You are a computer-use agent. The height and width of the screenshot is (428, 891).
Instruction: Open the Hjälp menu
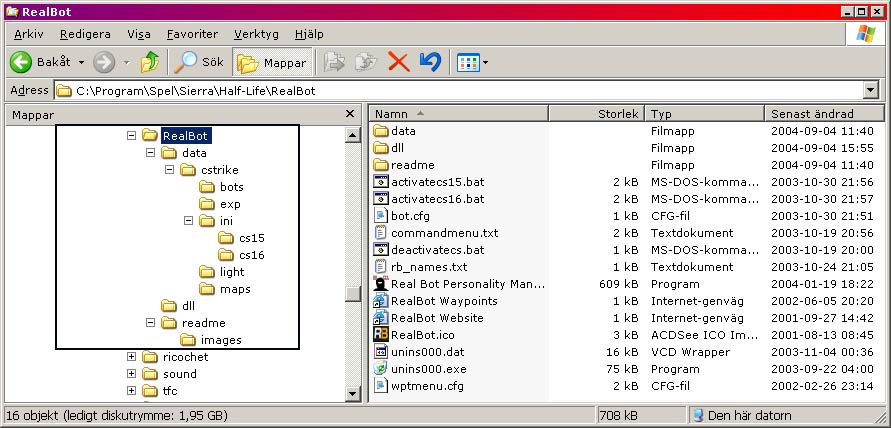tap(309, 34)
